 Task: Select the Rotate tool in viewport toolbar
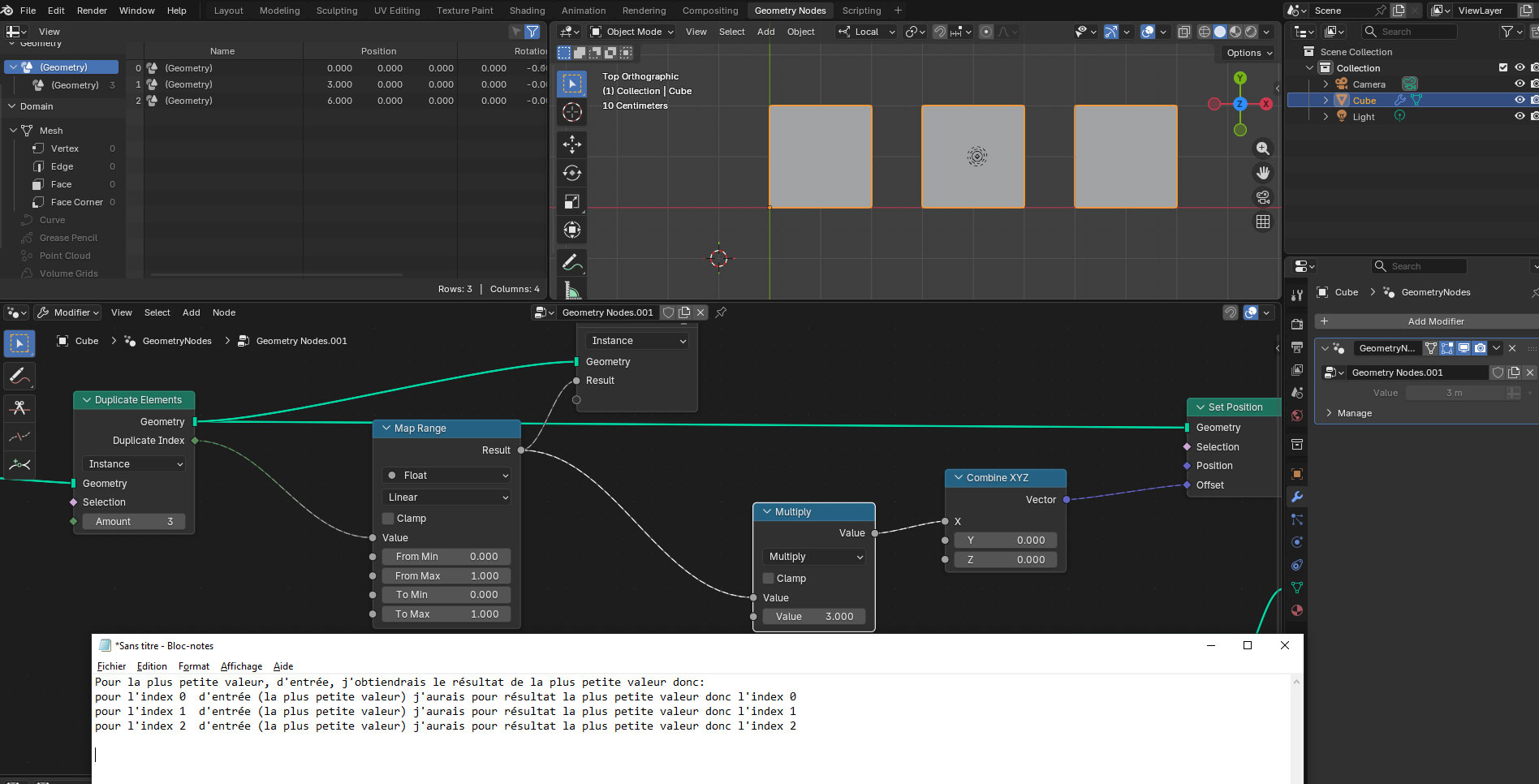coord(572,173)
